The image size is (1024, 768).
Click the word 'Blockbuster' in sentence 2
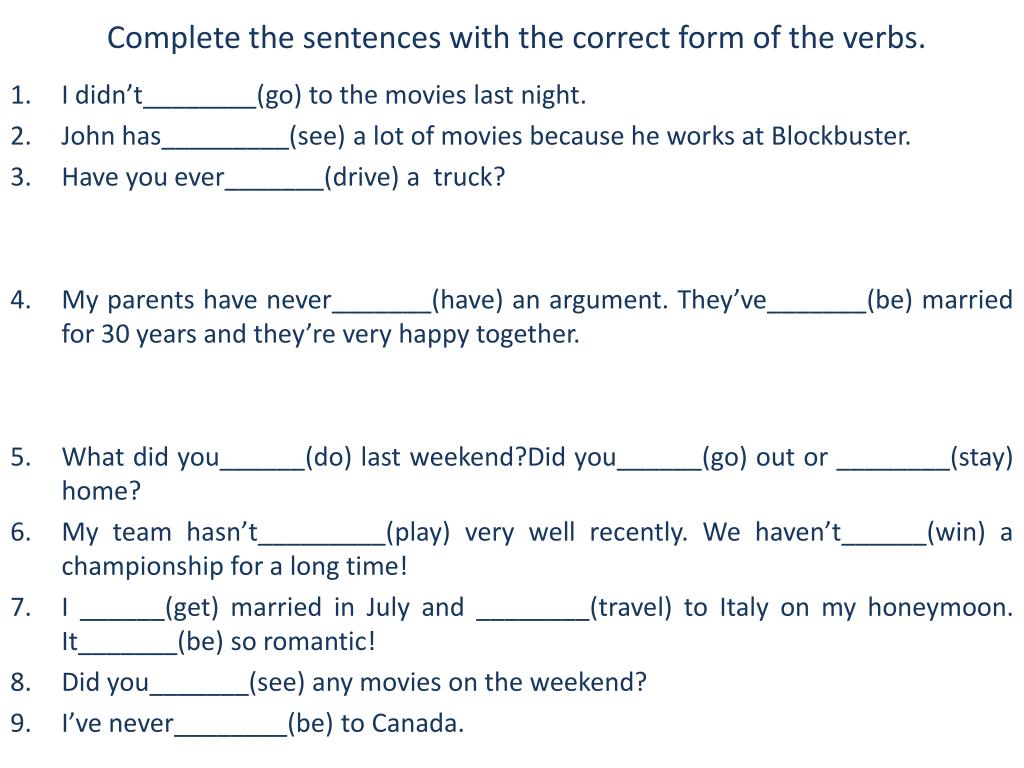pyautogui.click(x=839, y=136)
